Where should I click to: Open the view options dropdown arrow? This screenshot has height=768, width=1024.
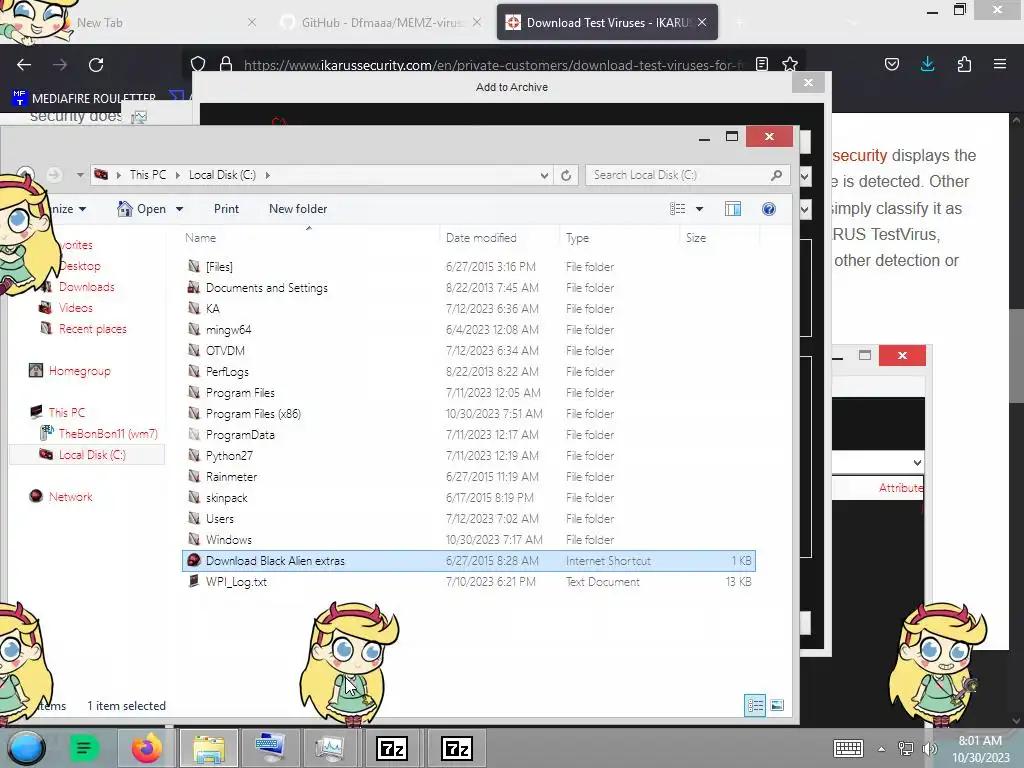(x=699, y=210)
